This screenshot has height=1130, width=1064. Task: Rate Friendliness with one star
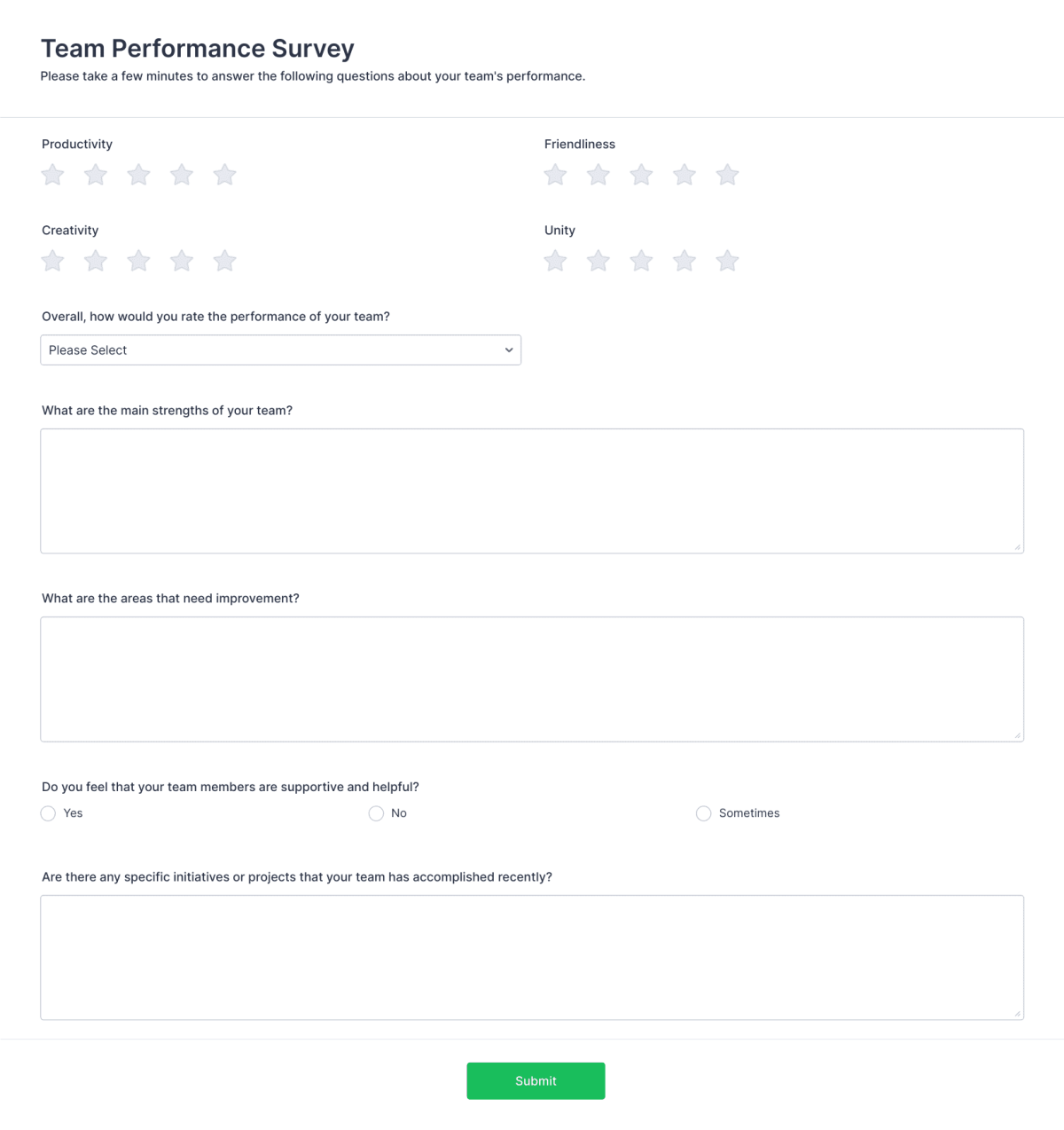click(x=555, y=175)
